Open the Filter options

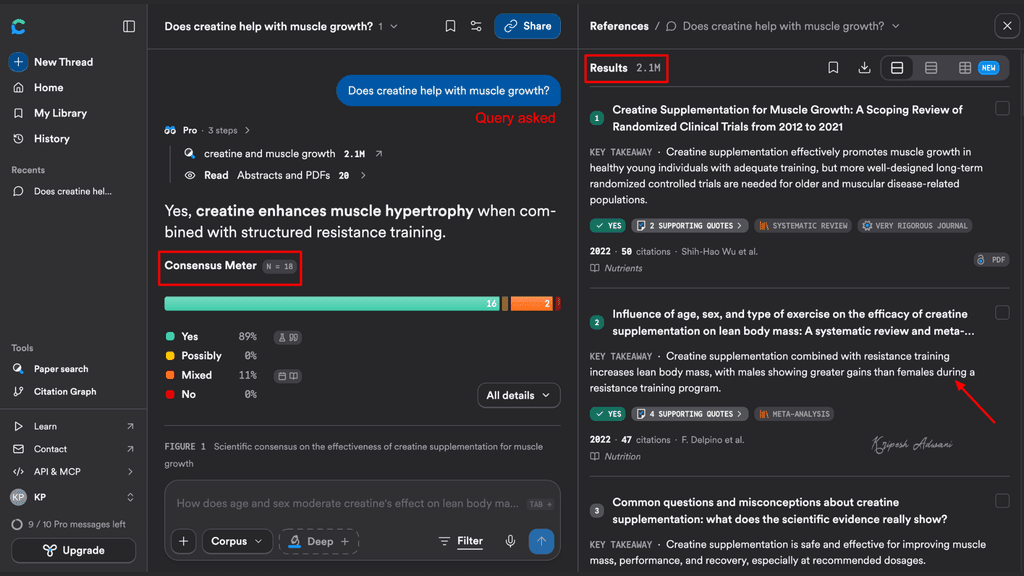click(461, 541)
